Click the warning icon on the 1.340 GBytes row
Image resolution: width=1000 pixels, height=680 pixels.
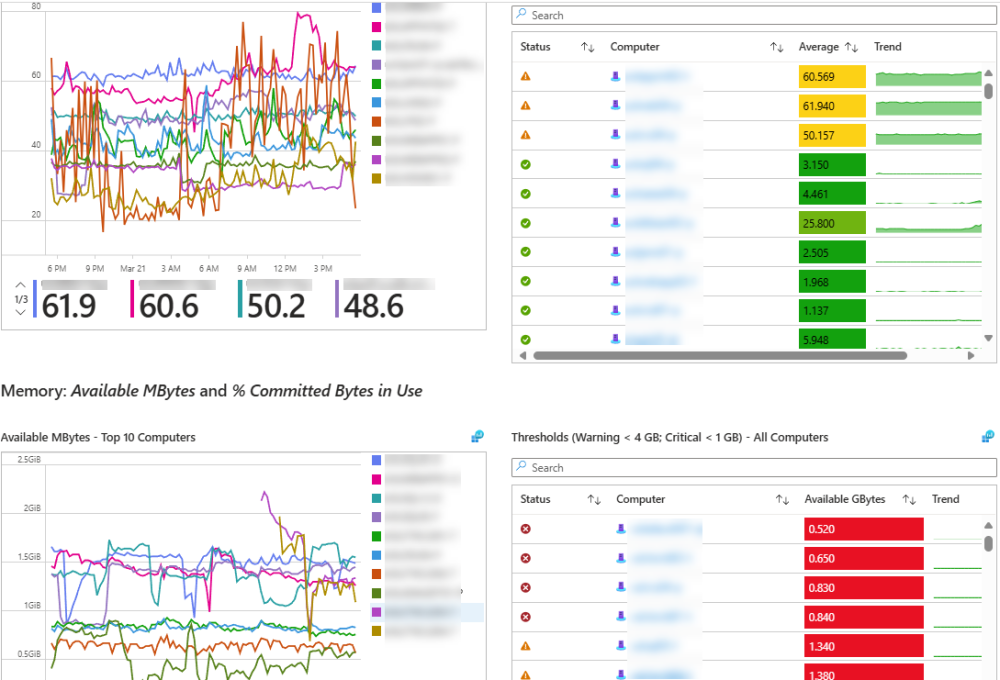(525, 646)
